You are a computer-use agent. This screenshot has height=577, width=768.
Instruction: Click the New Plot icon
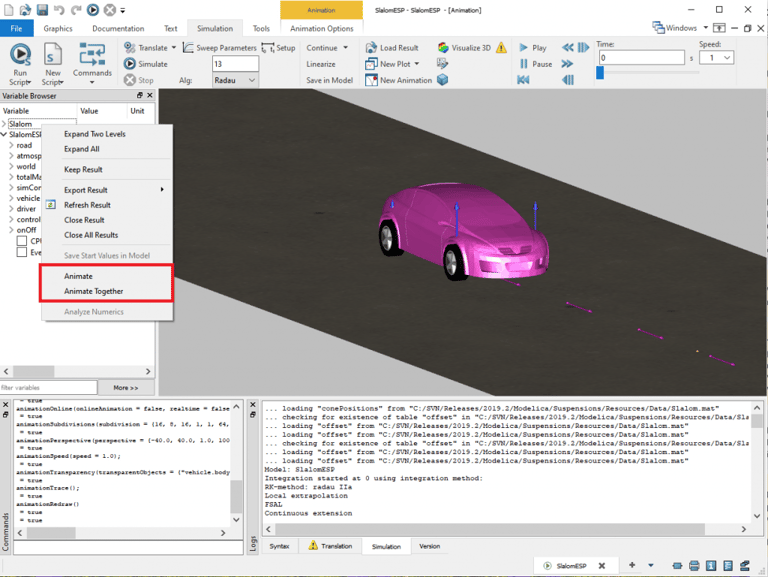[x=371, y=64]
